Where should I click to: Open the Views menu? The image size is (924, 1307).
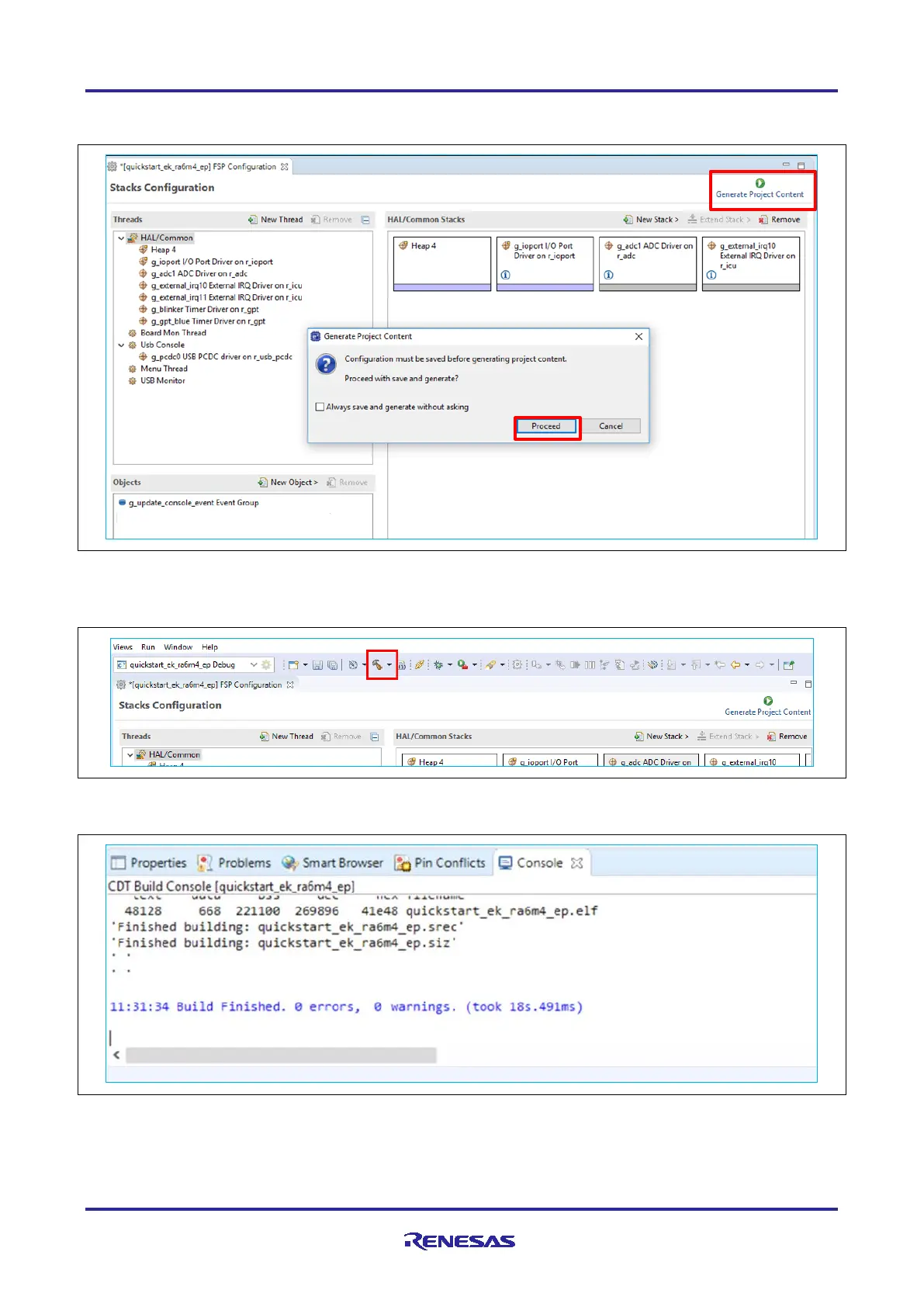(123, 647)
